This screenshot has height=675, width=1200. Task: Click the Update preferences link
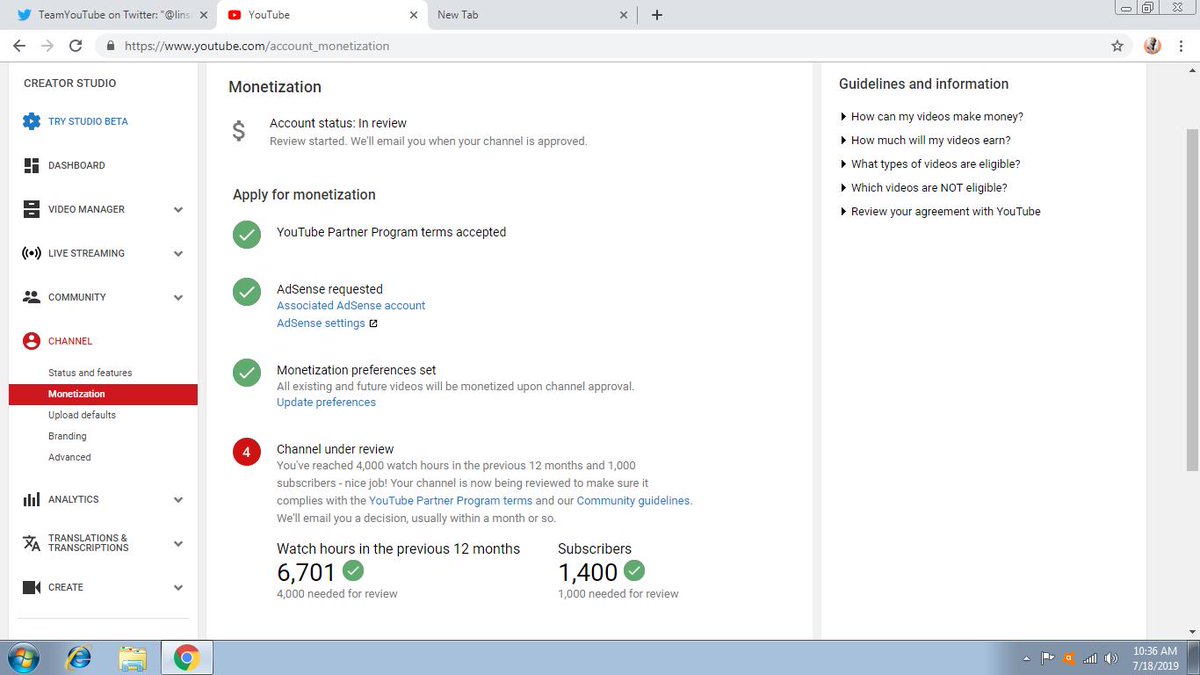click(x=326, y=402)
